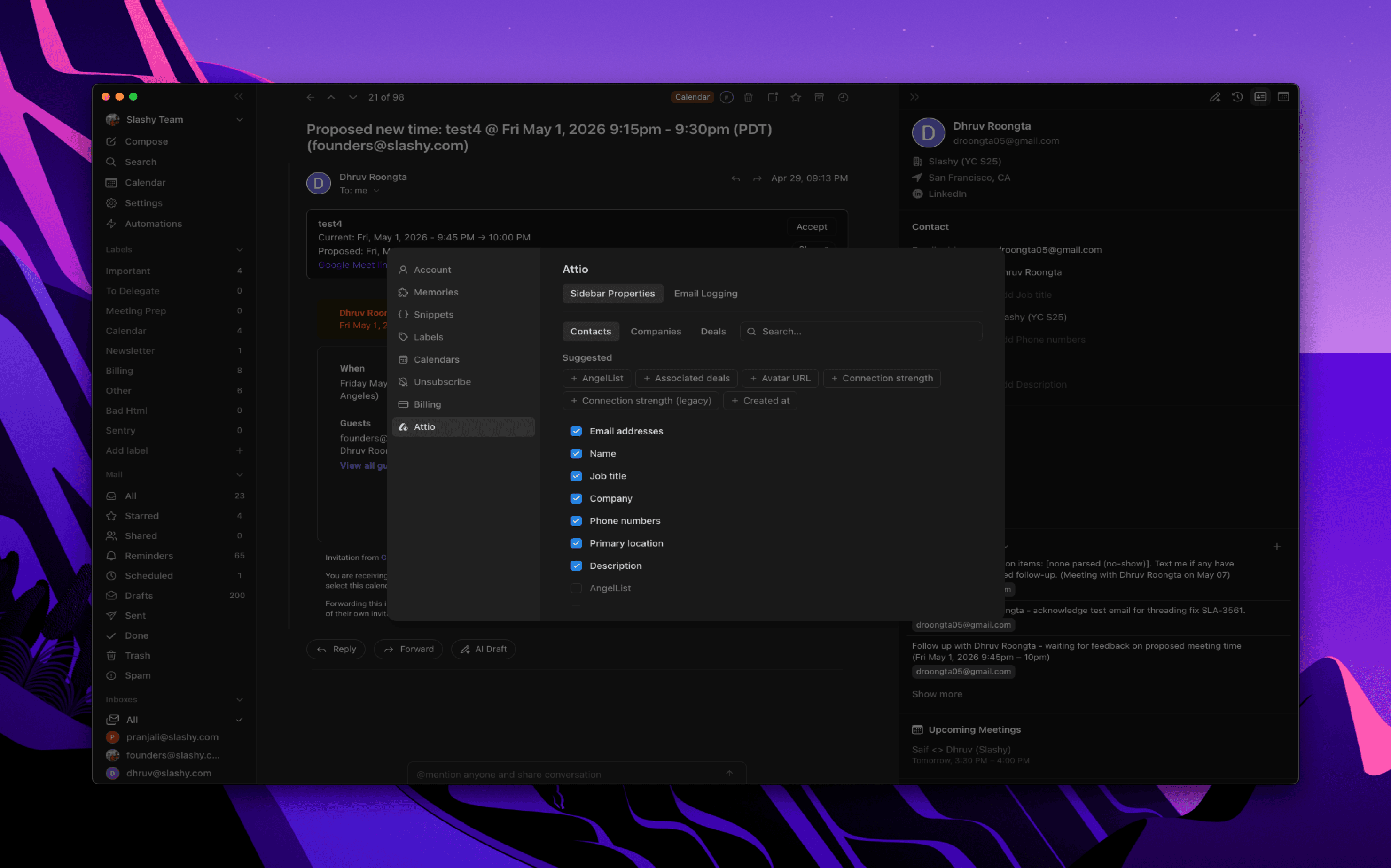Open the history clock icon in the right panel

1237,97
